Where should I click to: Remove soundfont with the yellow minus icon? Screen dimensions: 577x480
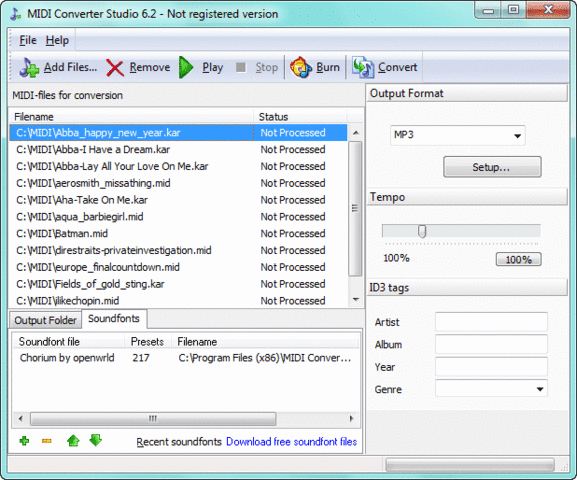(x=47, y=441)
